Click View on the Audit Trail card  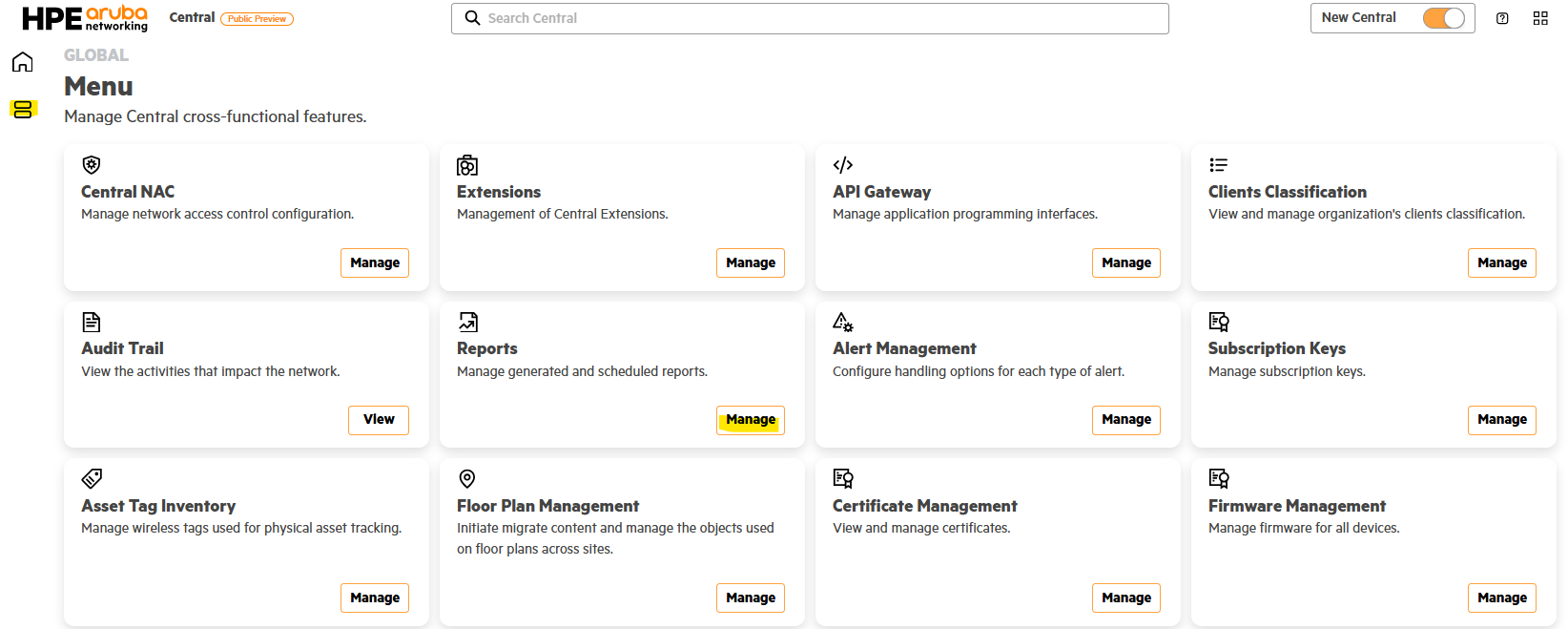click(379, 420)
